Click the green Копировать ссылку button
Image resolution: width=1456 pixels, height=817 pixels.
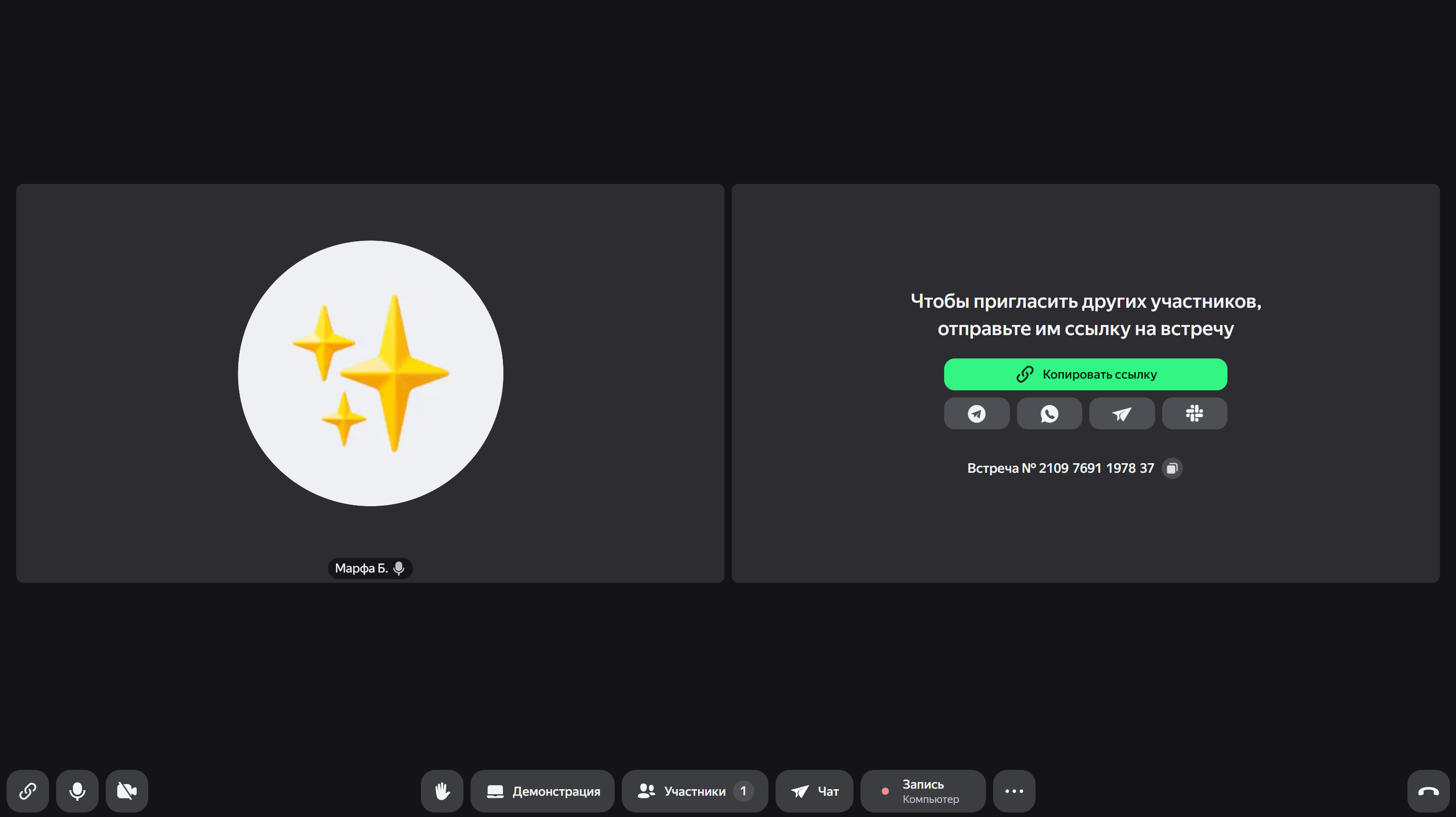1085,374
